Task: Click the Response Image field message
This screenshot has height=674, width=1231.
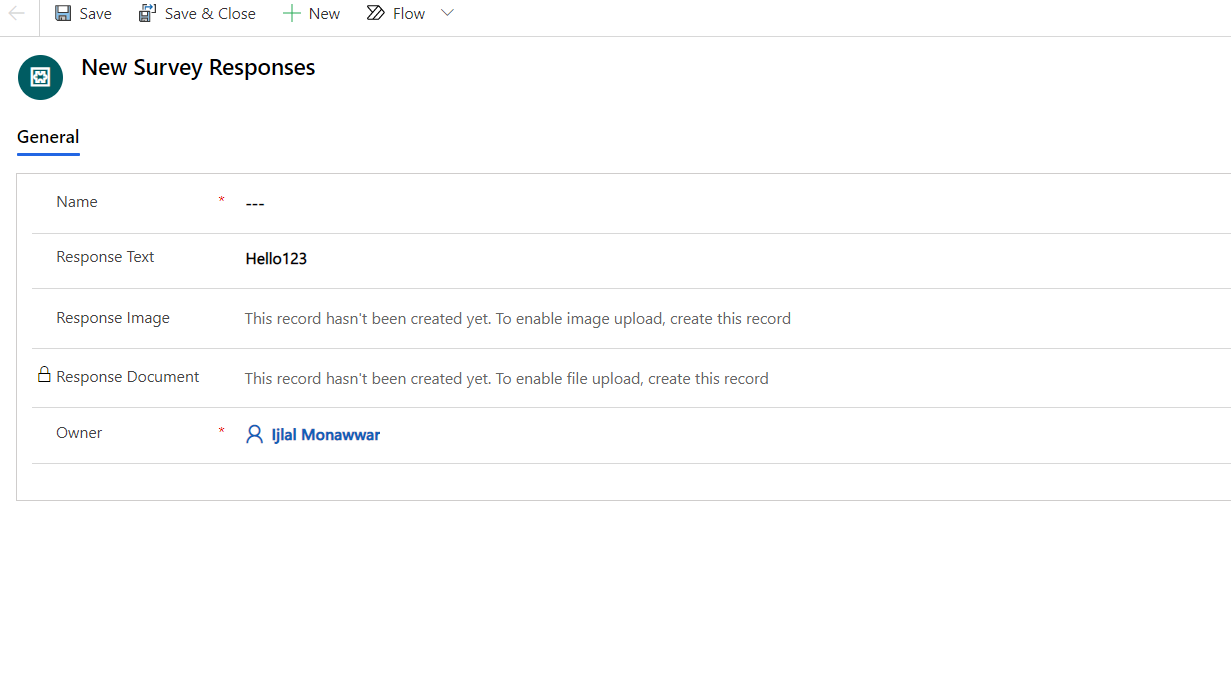Action: pos(519,318)
